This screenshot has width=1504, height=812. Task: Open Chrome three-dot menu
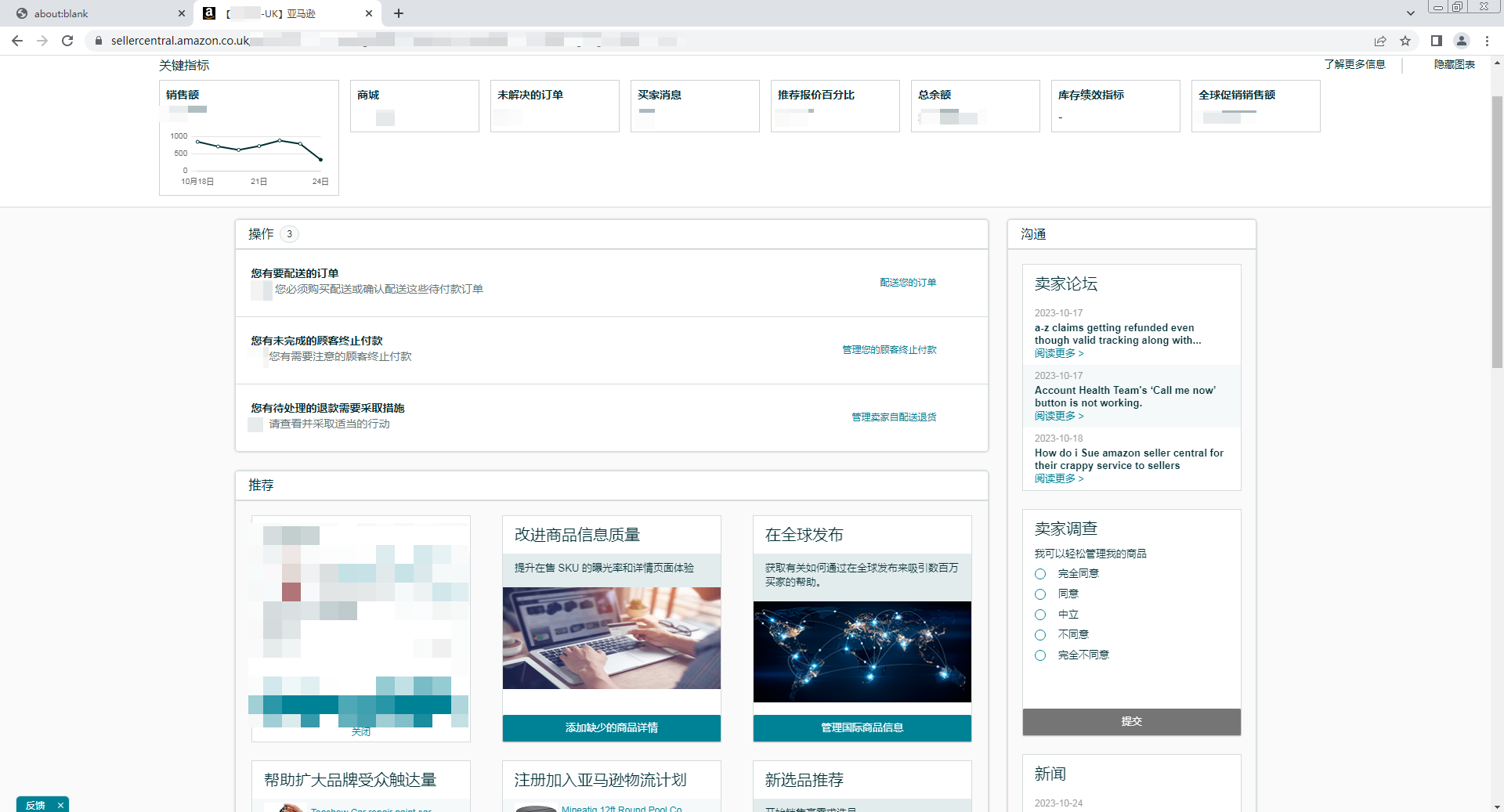[1487, 41]
